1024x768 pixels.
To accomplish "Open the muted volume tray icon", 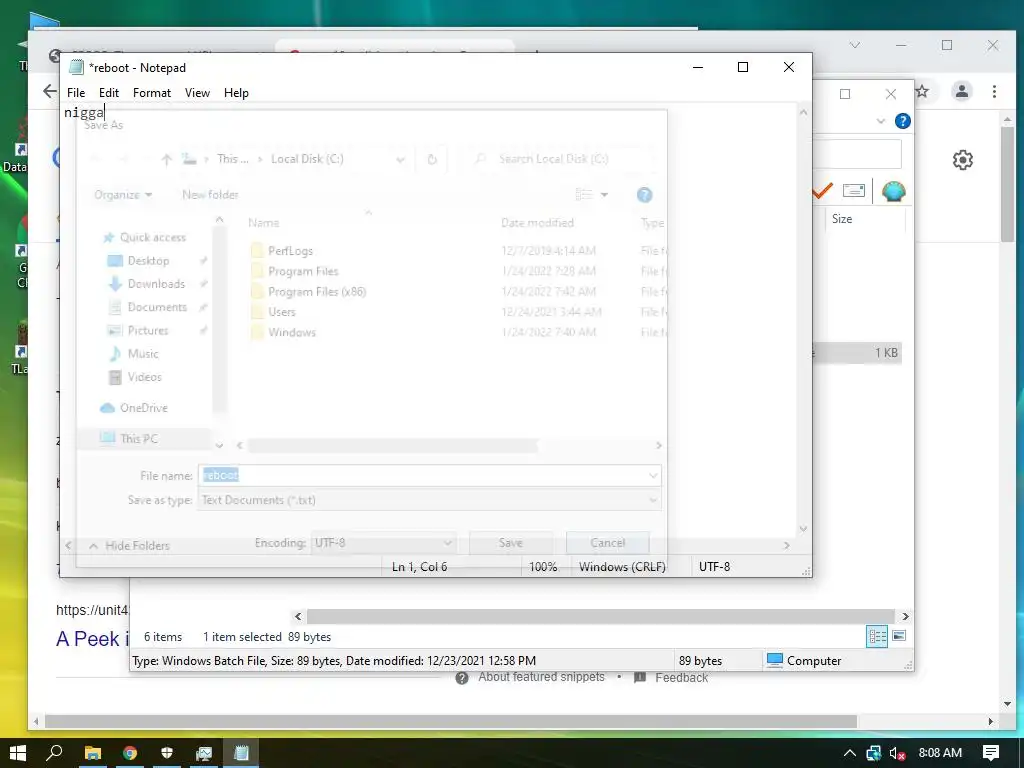I will tap(897, 754).
